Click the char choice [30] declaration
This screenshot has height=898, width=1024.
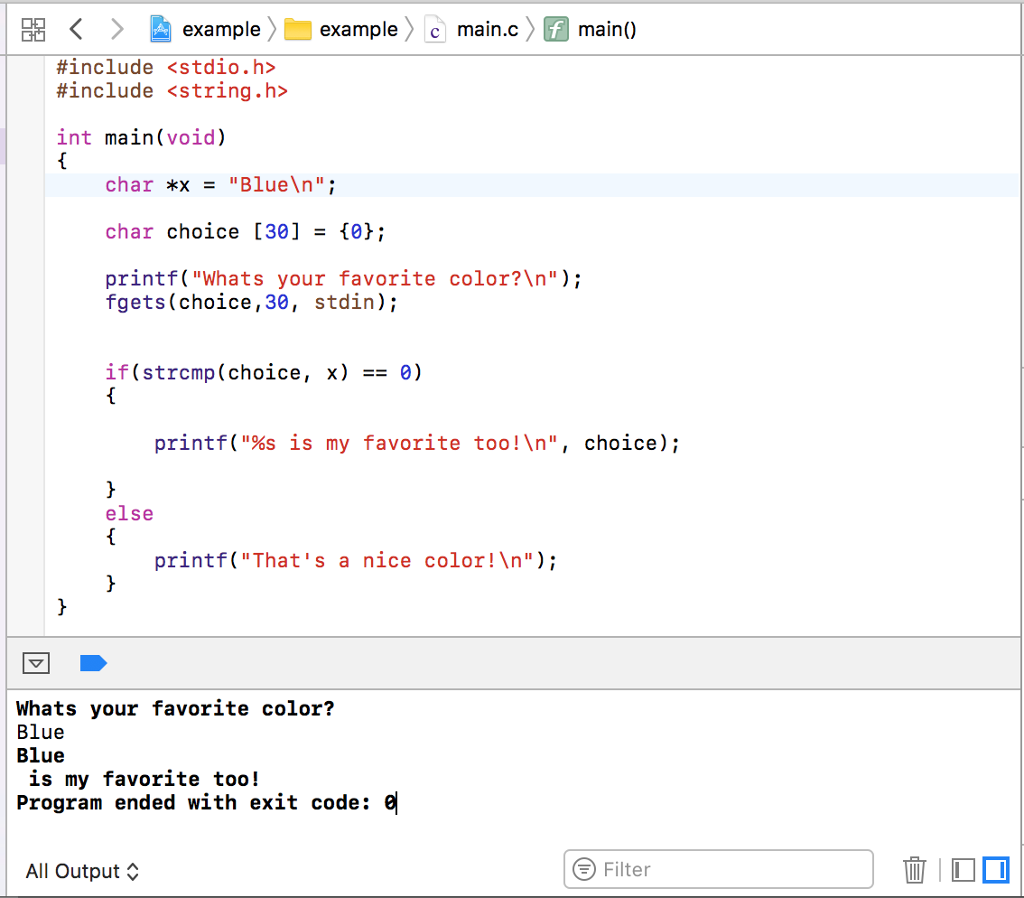click(246, 232)
